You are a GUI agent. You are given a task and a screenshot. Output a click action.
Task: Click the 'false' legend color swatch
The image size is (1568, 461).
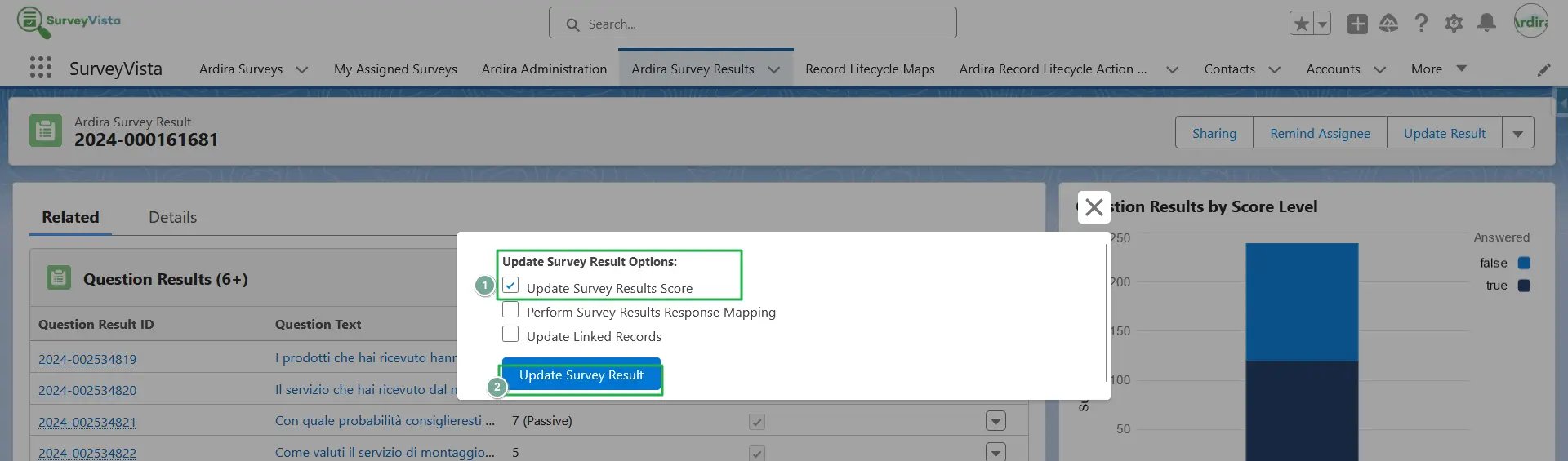(x=1524, y=263)
